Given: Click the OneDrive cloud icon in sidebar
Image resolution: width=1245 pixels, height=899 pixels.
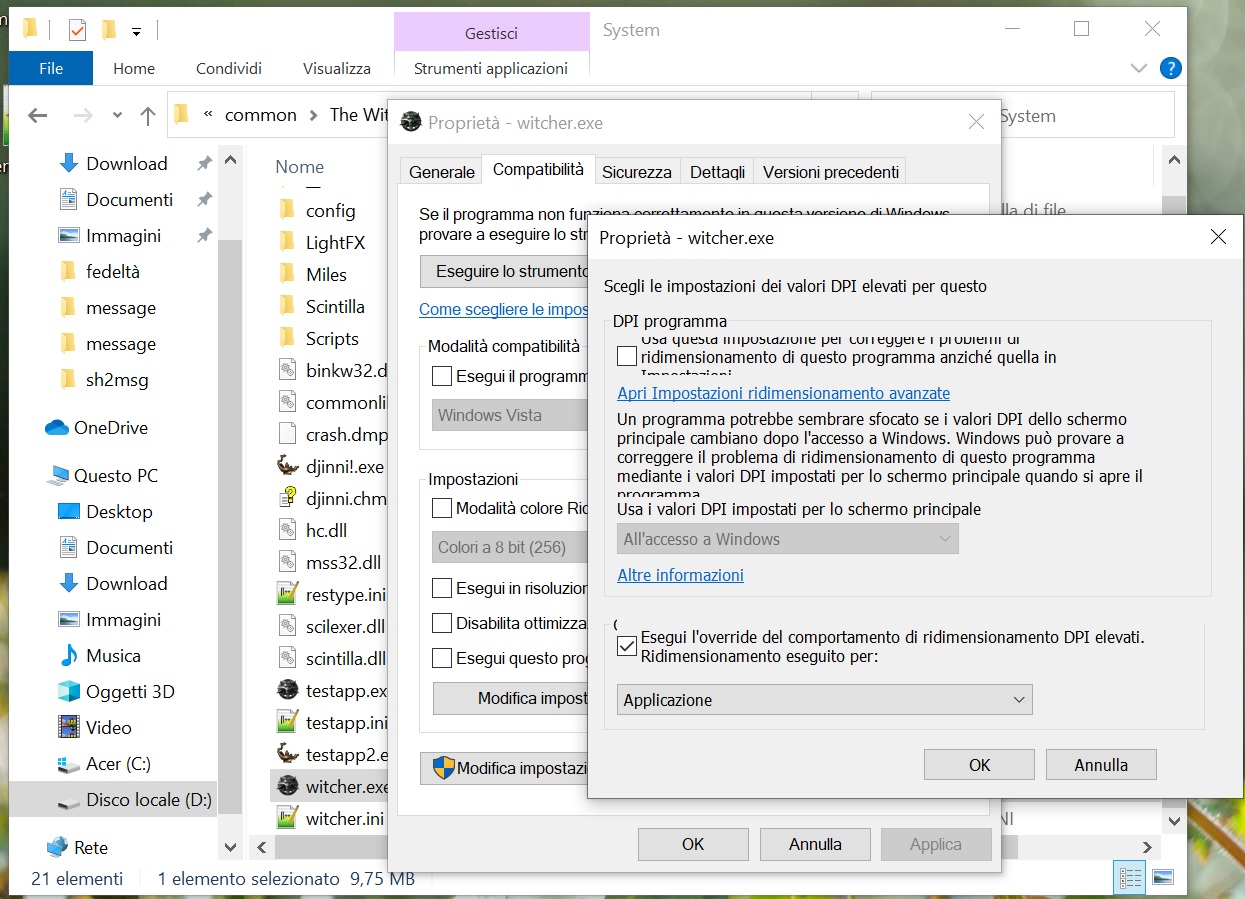Looking at the screenshot, I should tap(57, 428).
